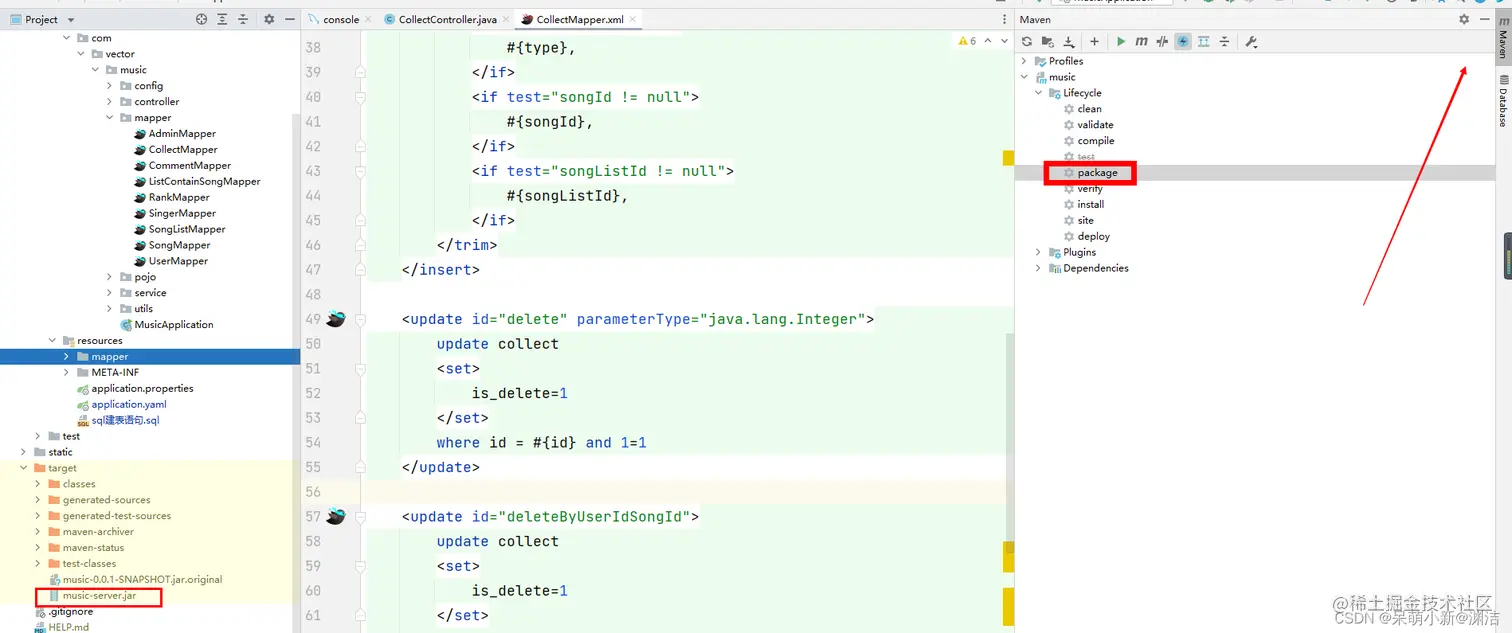1512x633 pixels.
Task: Open Maven panel gear options
Action: (x=1464, y=19)
